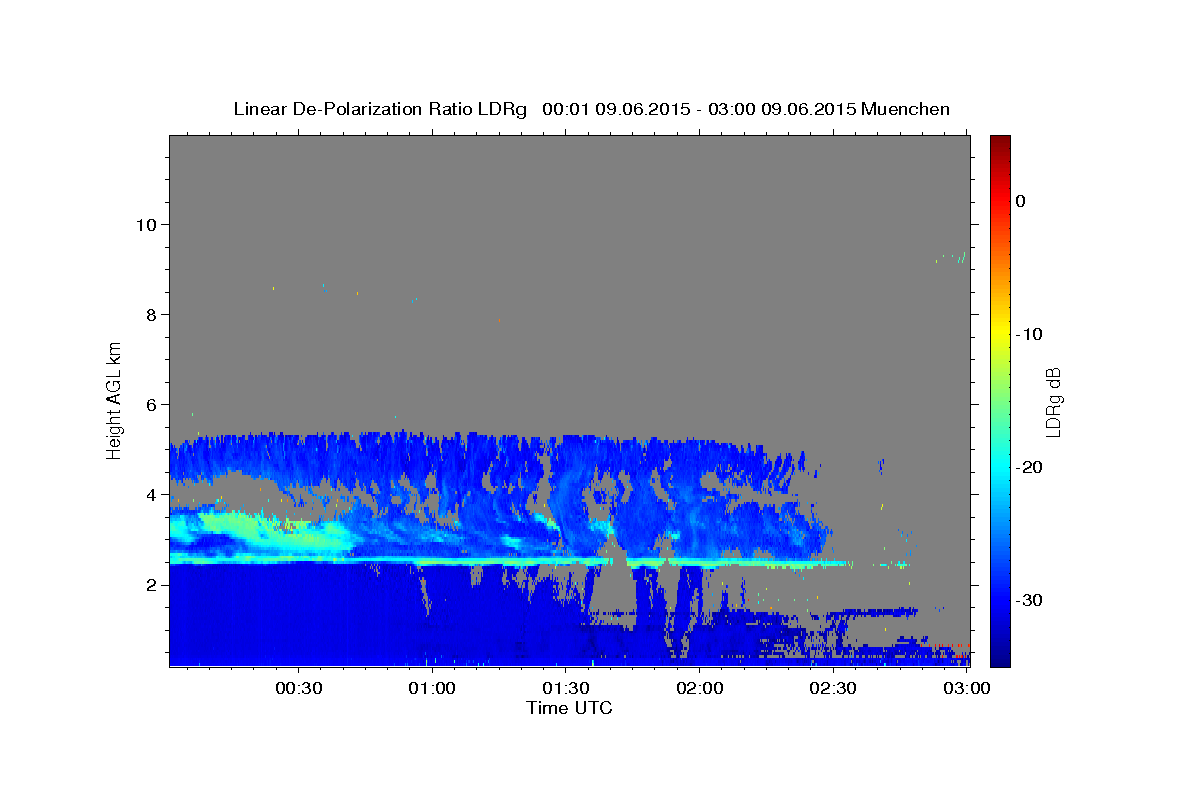This screenshot has height=800, width=1200.
Task: Click the "Muenchen" location in the title
Action: pos(906,109)
